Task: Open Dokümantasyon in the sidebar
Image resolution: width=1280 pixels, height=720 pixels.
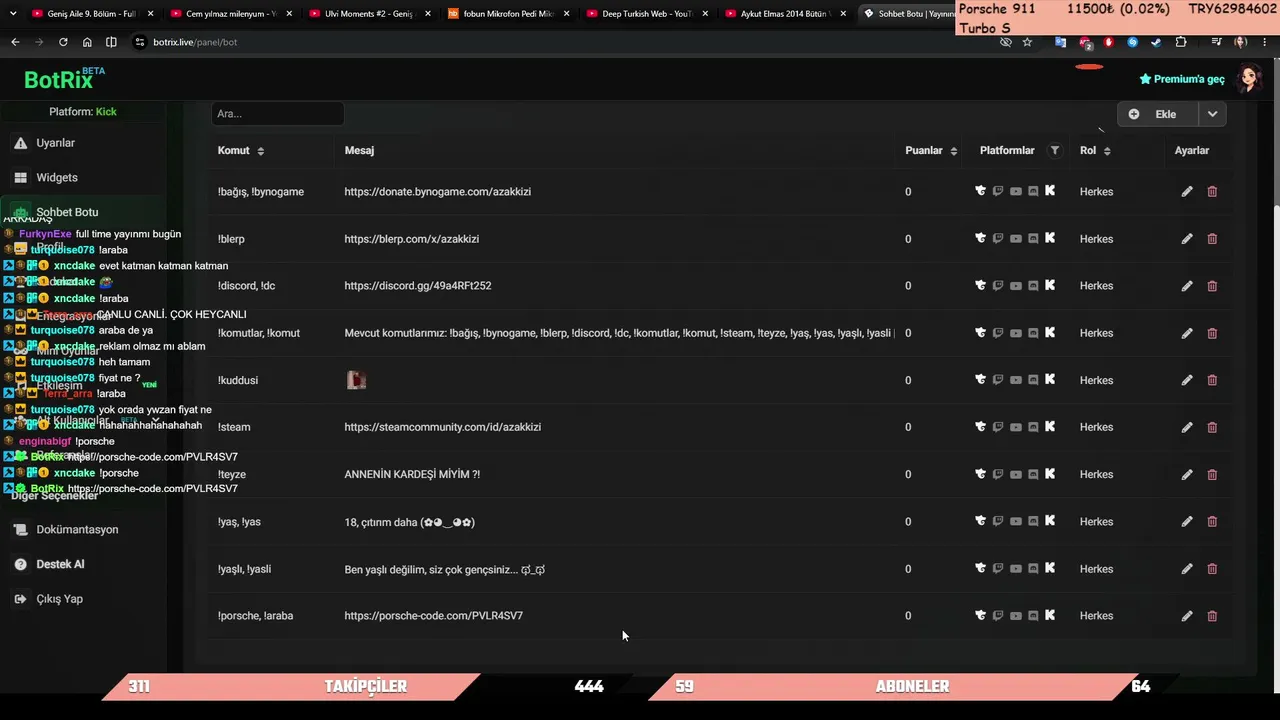Action: click(x=77, y=529)
